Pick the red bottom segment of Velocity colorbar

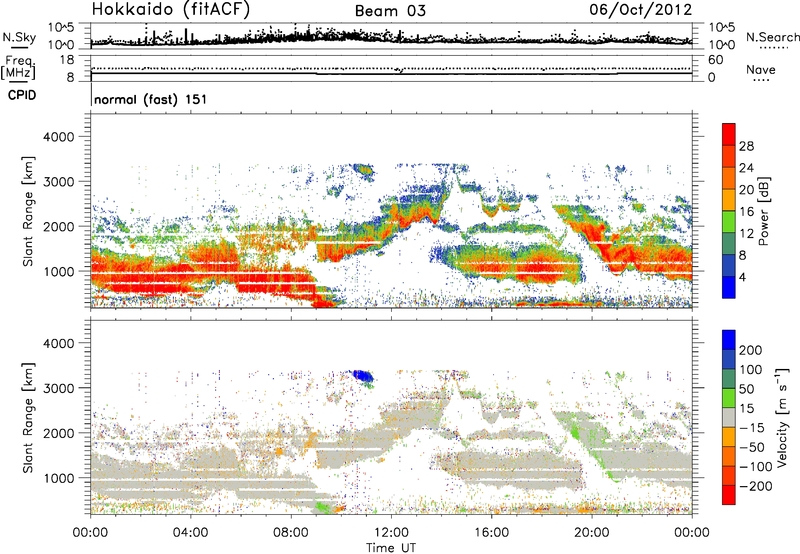click(729, 495)
